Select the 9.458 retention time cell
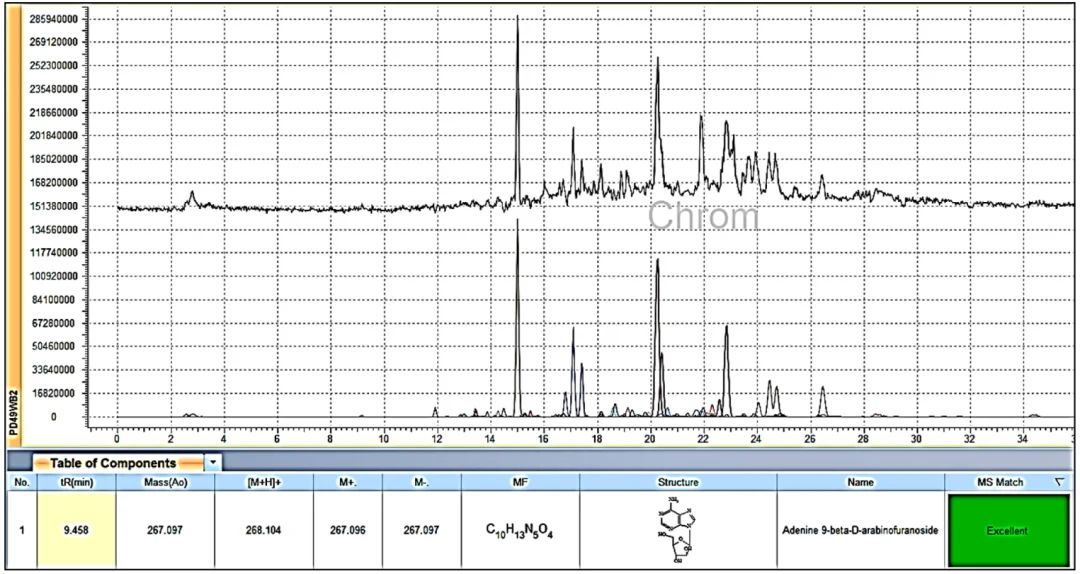The width and height of the screenshot is (1080, 574). (75, 531)
